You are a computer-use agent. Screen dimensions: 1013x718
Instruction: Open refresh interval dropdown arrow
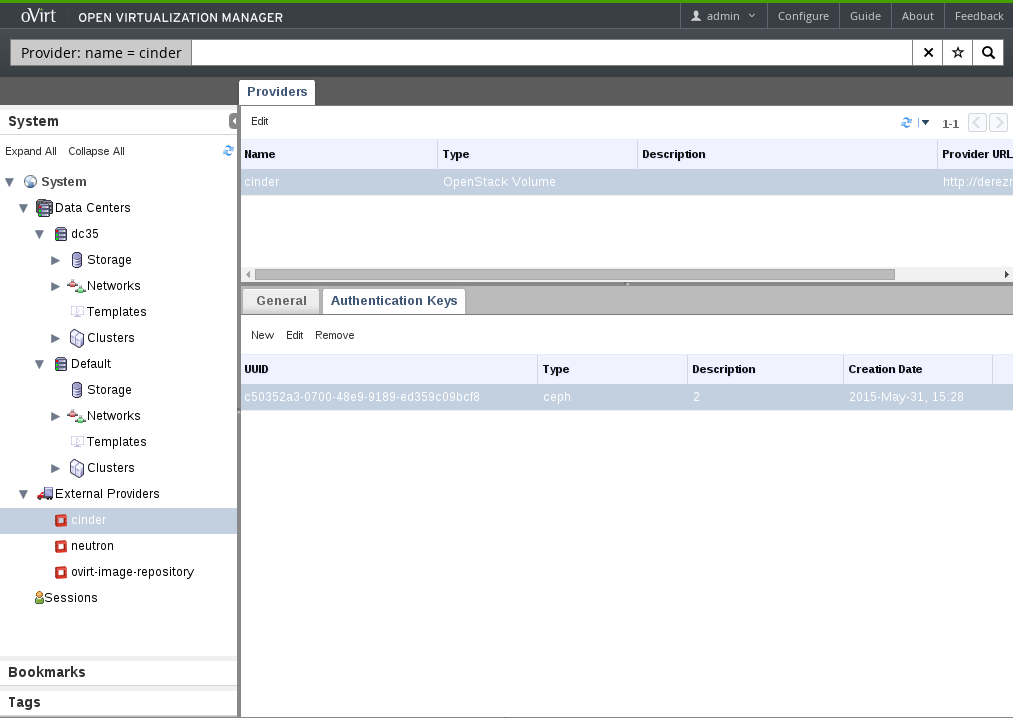pos(925,123)
